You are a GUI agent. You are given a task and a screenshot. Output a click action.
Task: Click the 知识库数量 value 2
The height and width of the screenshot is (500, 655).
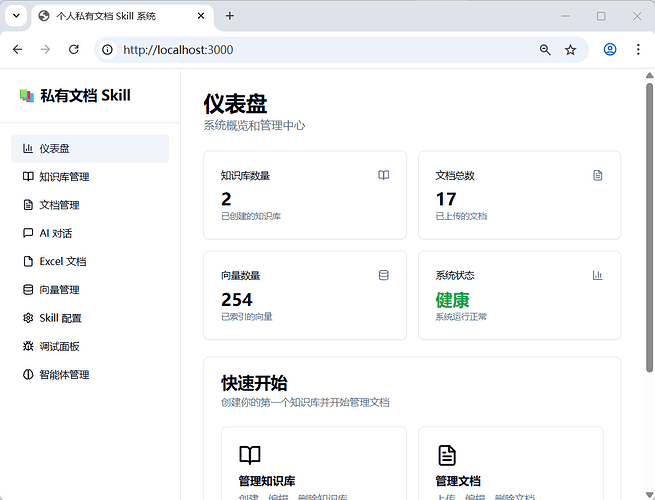point(226,199)
